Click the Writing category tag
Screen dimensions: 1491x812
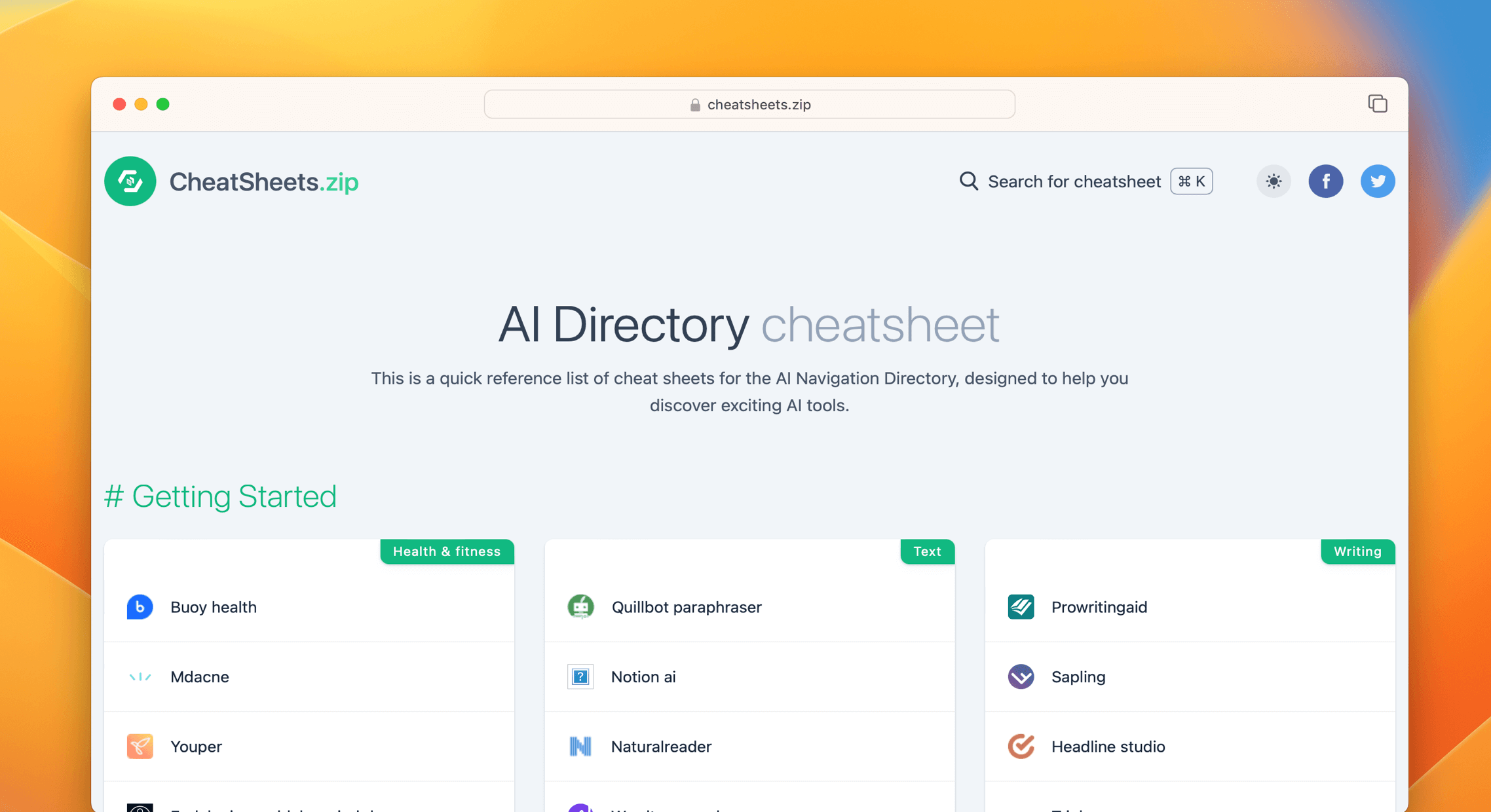pyautogui.click(x=1357, y=551)
